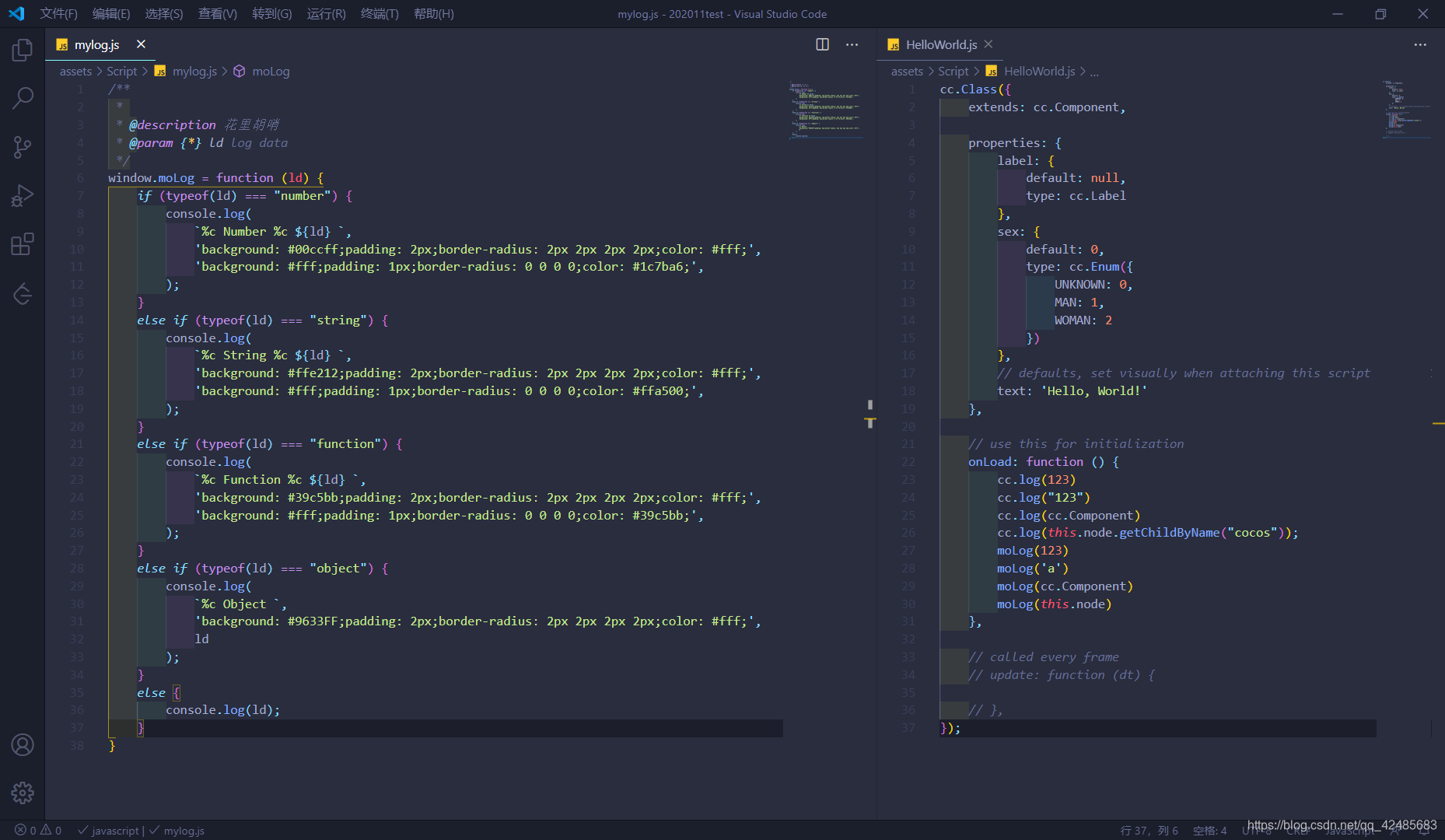Click 'moLog(this.node)' line

point(1055,604)
